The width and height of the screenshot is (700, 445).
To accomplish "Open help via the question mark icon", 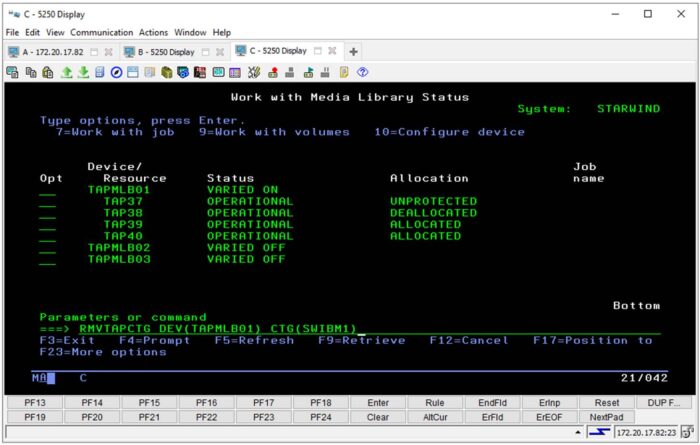I will (x=362, y=72).
